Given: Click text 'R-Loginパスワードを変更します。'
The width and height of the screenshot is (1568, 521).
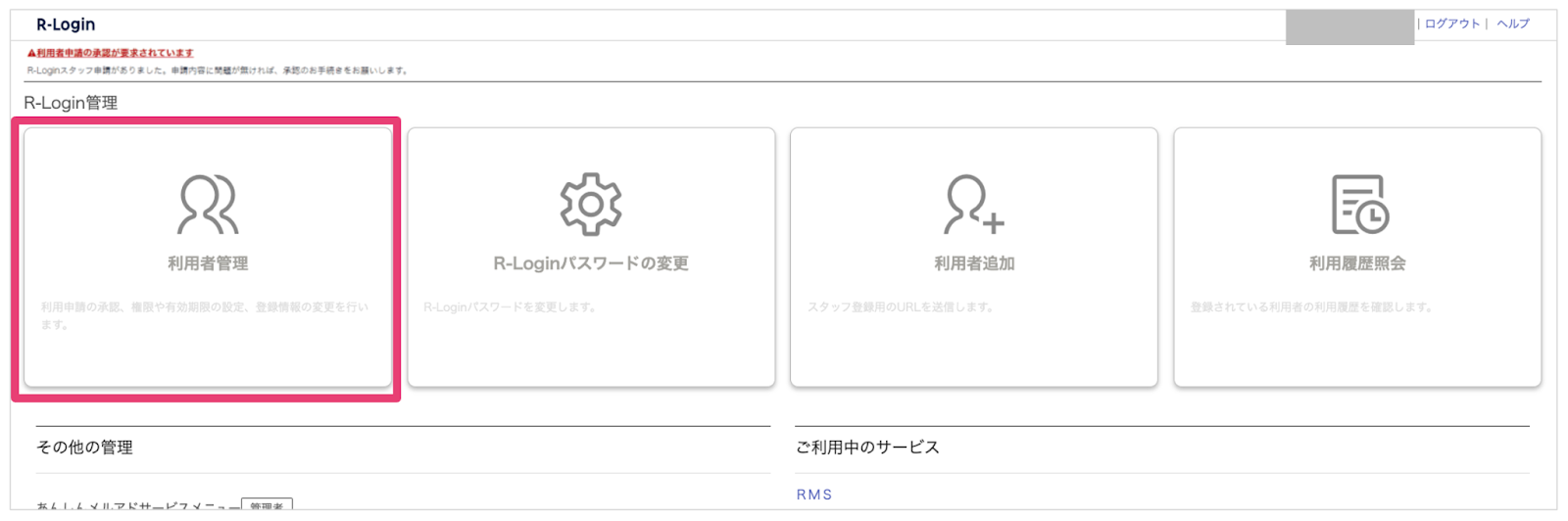Looking at the screenshot, I should click(x=510, y=308).
